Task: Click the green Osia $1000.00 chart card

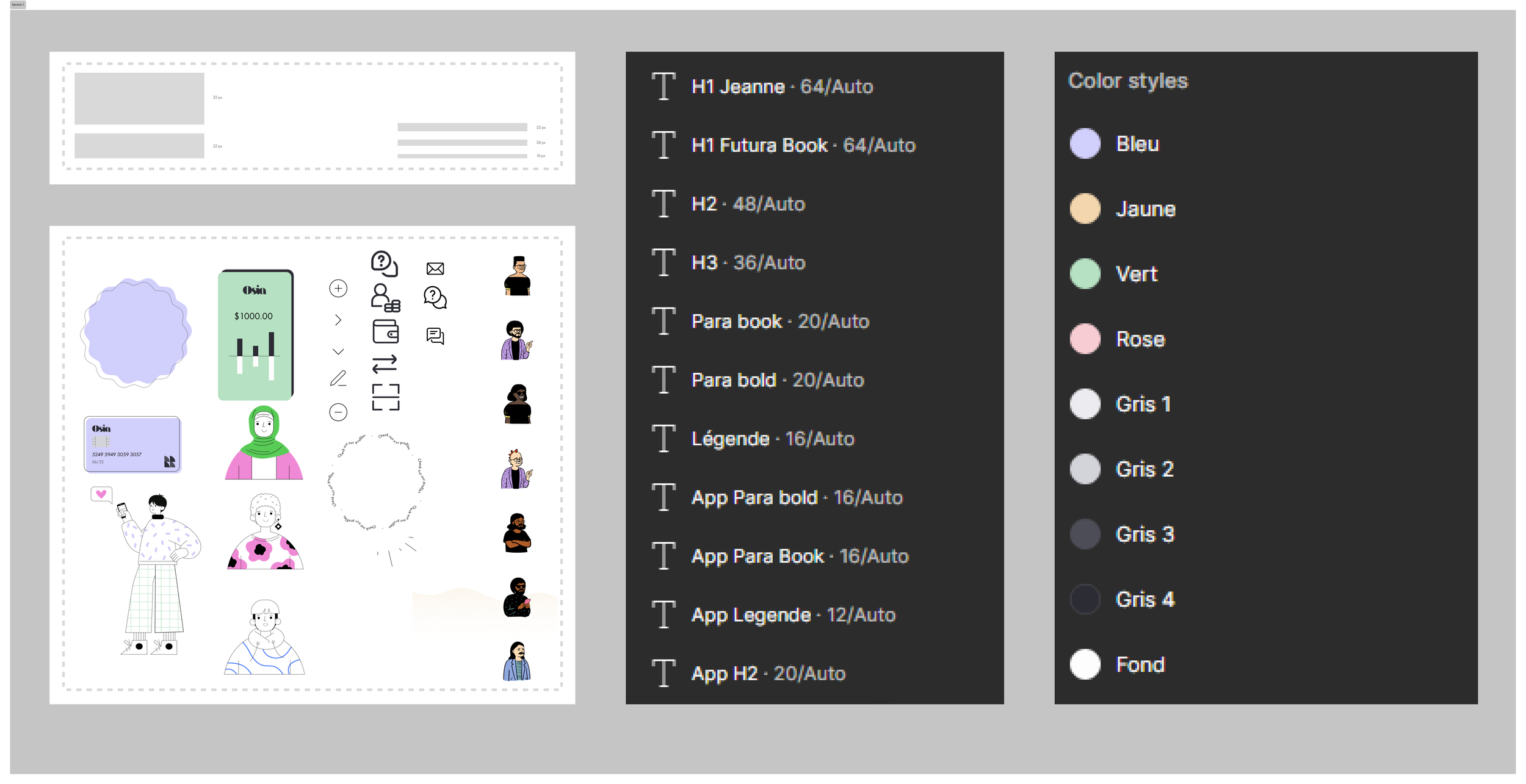Action: pyautogui.click(x=255, y=335)
